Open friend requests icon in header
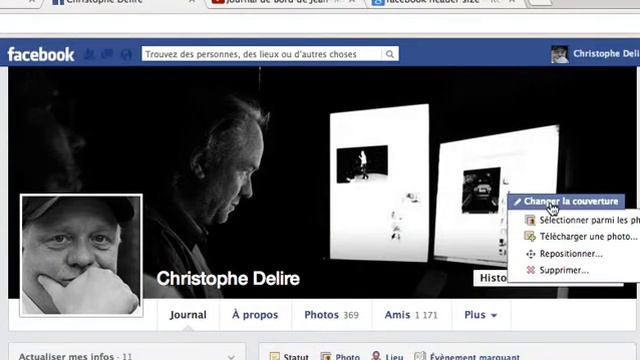The height and width of the screenshot is (360, 640). coord(89,54)
